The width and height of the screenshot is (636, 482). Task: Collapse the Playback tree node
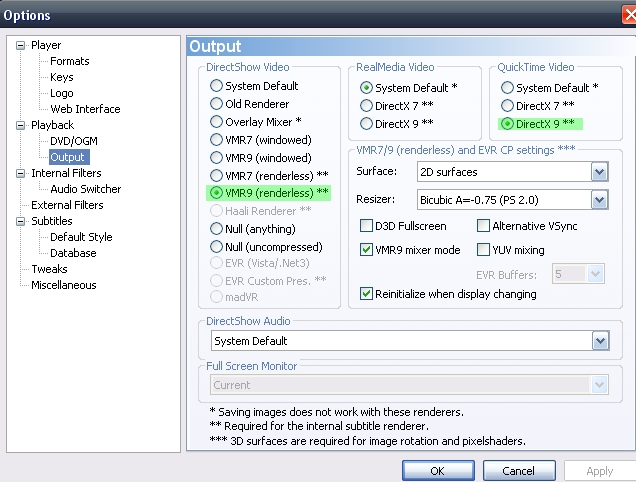(x=20, y=125)
